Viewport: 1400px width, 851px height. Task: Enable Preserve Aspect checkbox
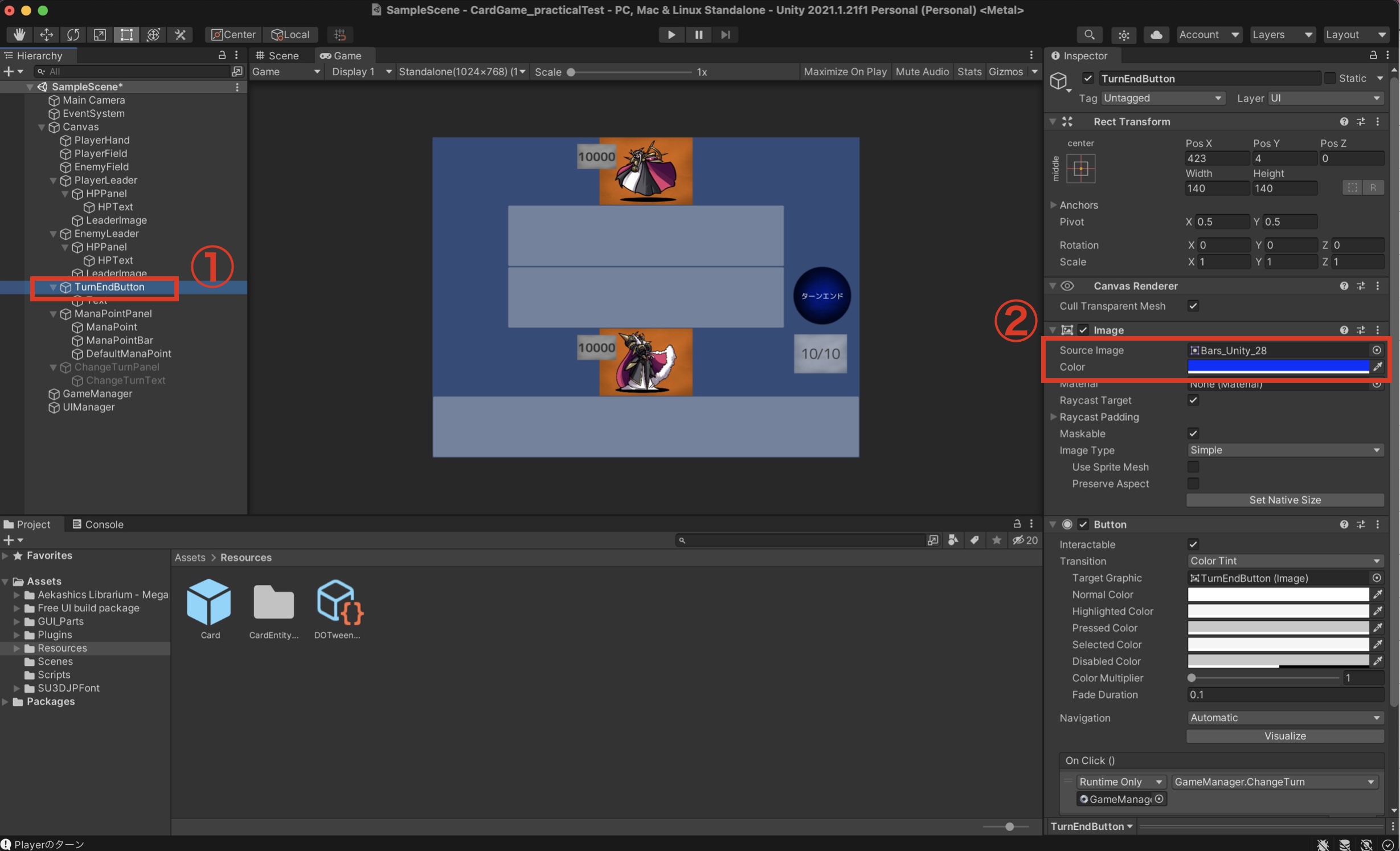(1193, 484)
